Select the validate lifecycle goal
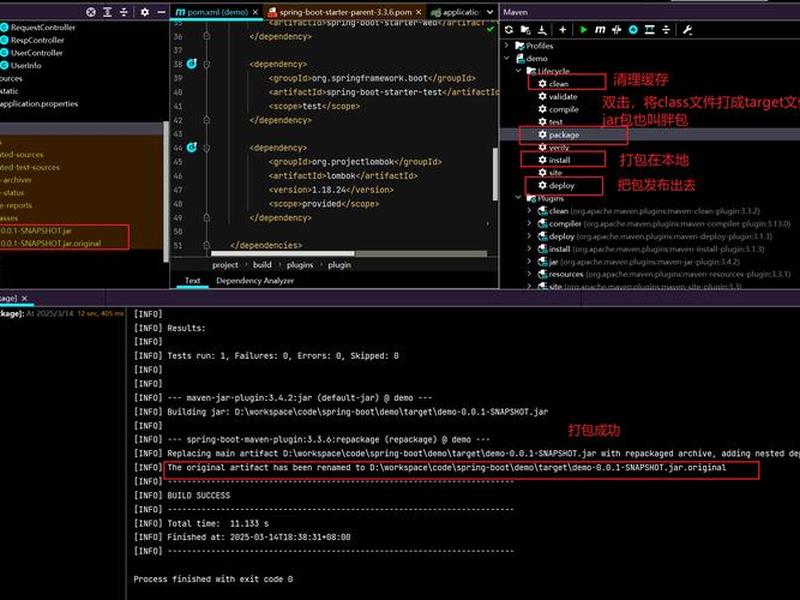The image size is (800, 600). [558, 96]
